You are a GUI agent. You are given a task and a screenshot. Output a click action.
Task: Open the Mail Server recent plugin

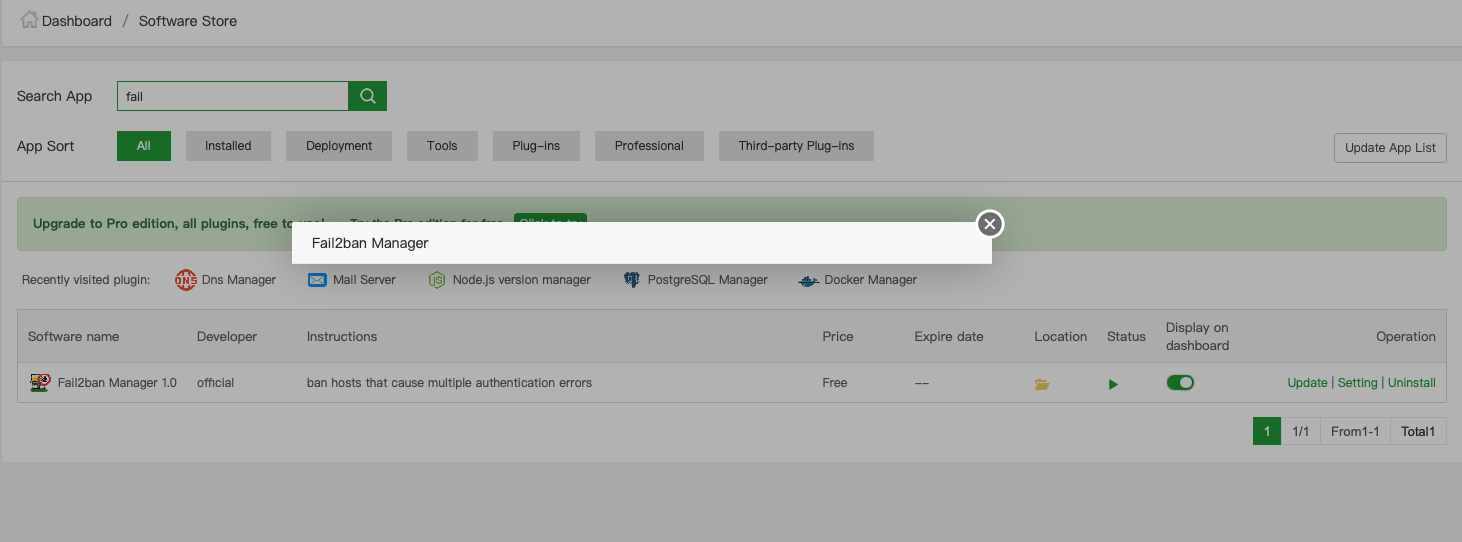coord(364,280)
